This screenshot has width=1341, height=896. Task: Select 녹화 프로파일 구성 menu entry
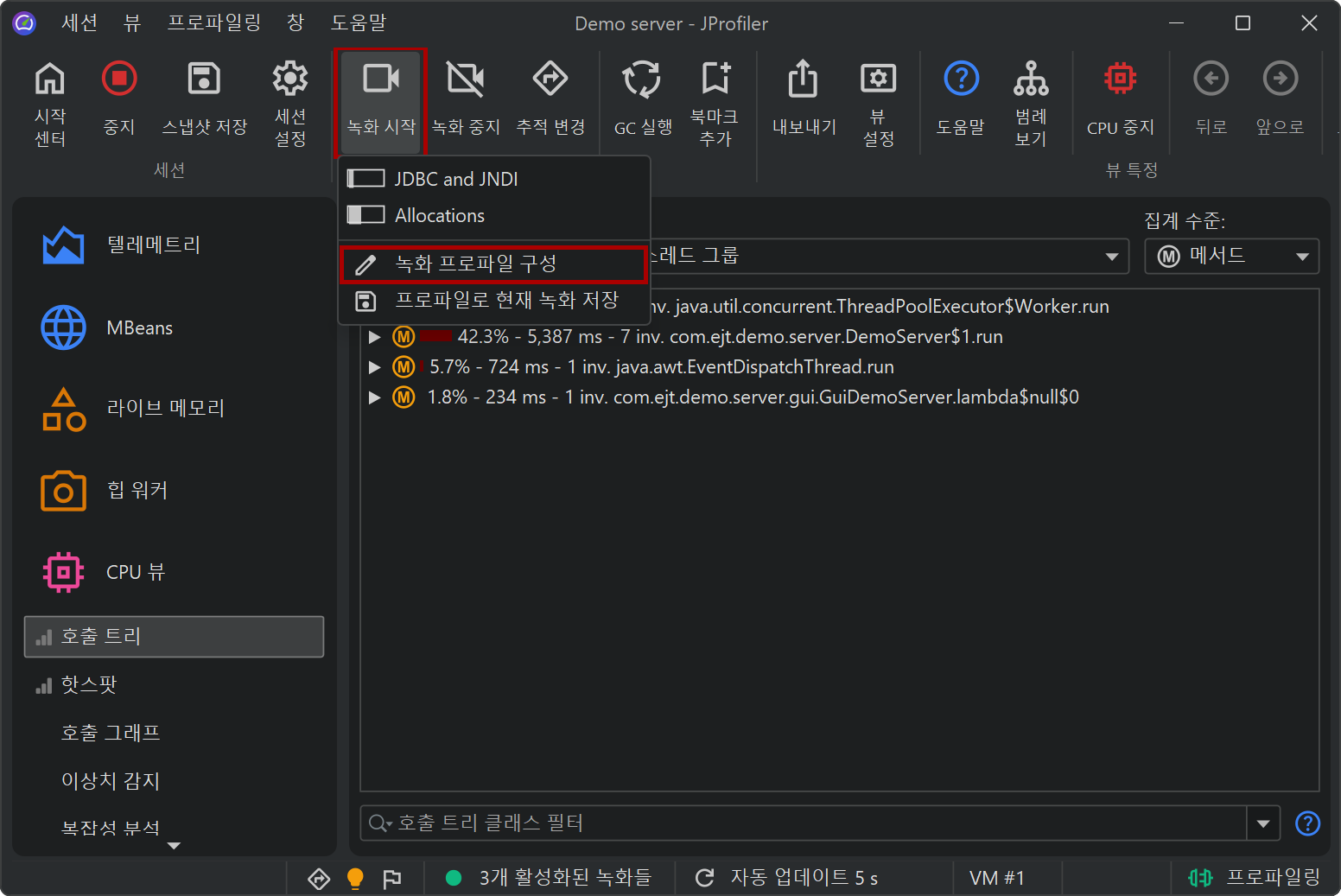493,264
